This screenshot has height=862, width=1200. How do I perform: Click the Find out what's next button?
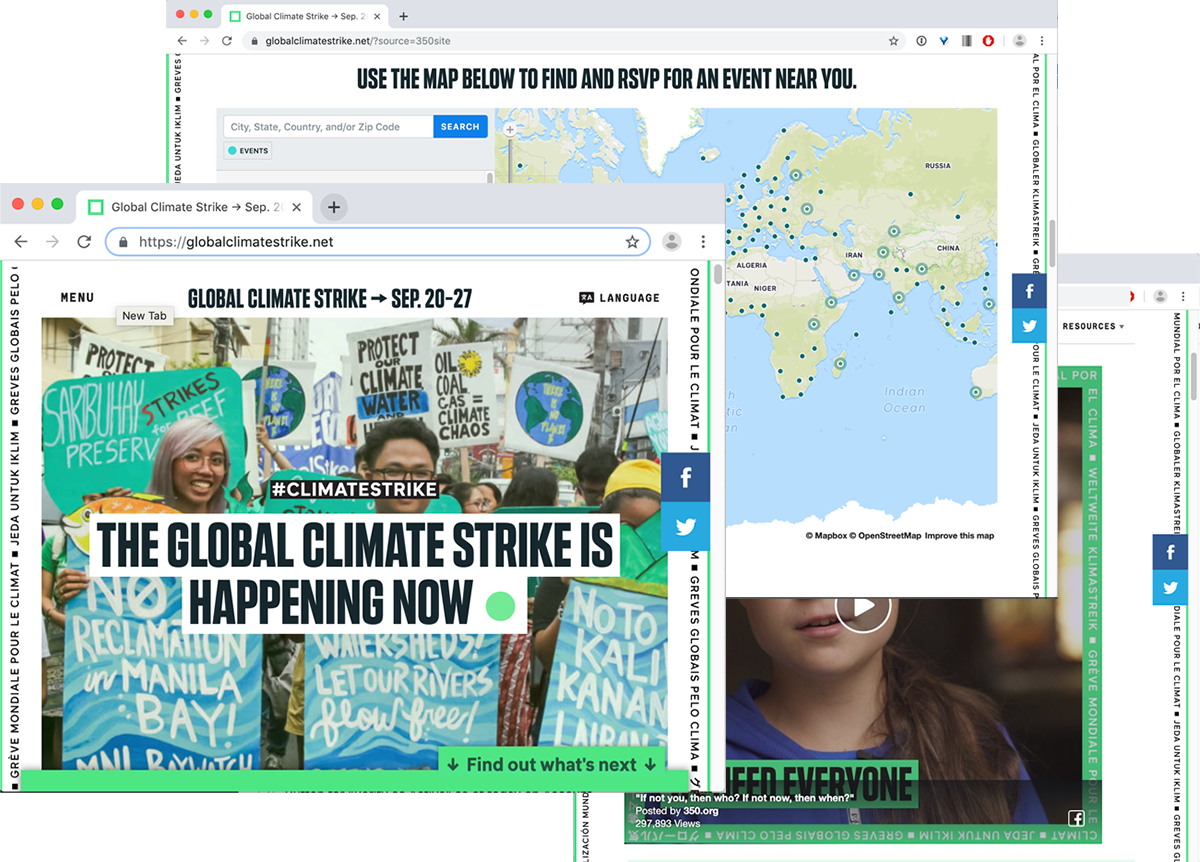(551, 765)
